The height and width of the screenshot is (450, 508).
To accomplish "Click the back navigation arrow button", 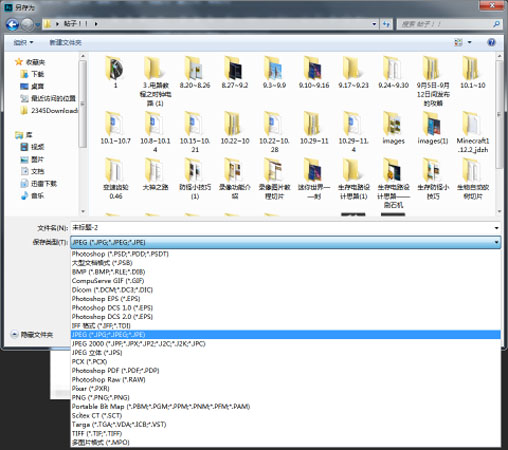I will (12, 24).
